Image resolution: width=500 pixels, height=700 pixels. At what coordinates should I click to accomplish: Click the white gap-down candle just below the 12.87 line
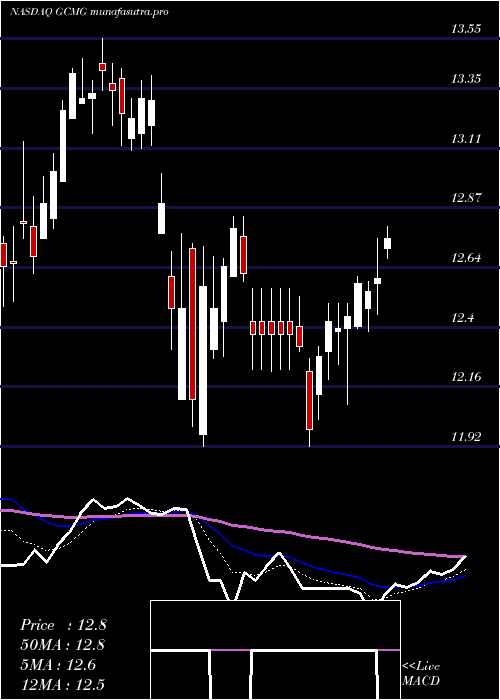pos(161,218)
